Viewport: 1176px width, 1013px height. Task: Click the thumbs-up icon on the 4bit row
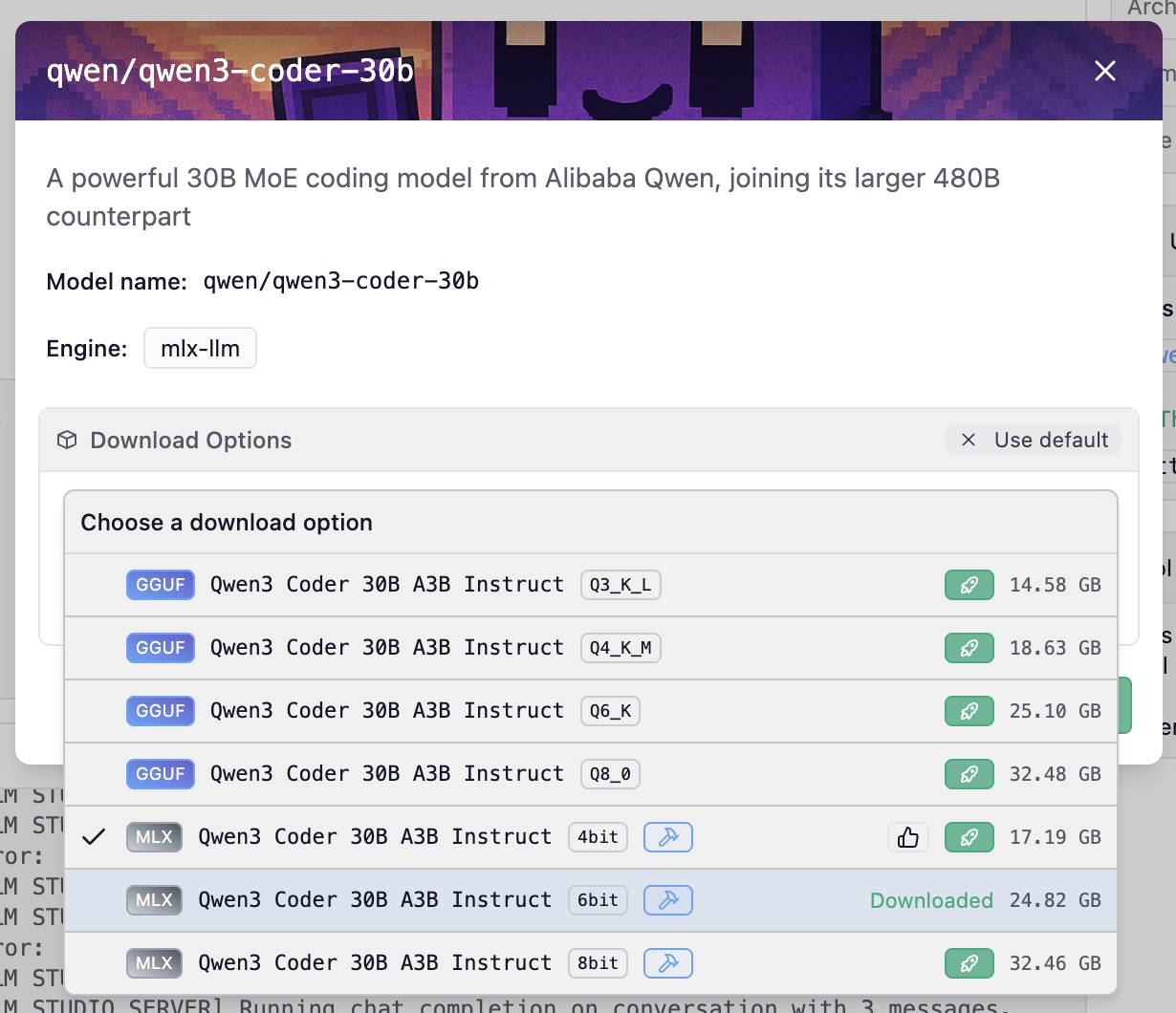[x=907, y=836]
